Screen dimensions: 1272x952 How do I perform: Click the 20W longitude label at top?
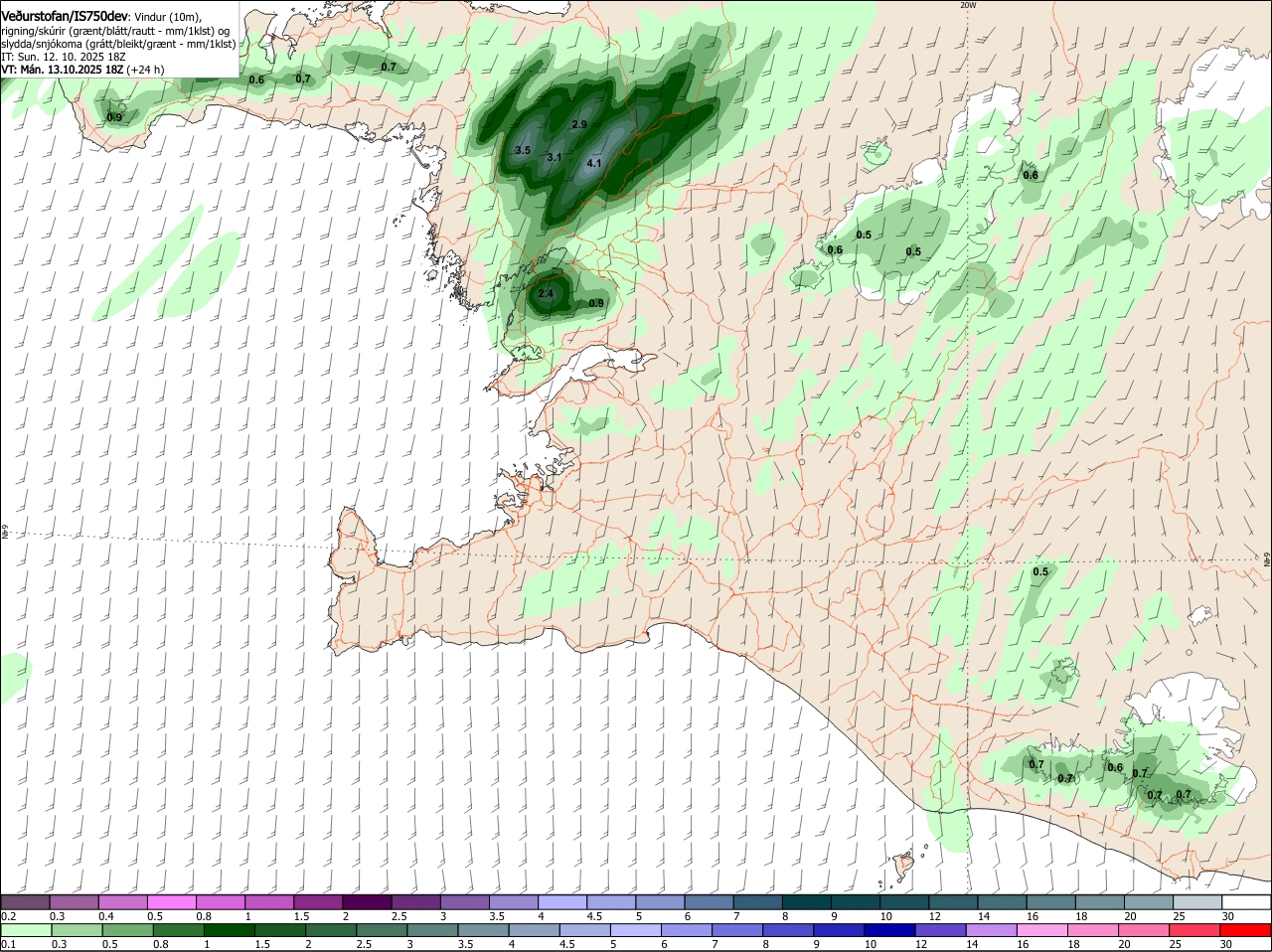[969, 5]
